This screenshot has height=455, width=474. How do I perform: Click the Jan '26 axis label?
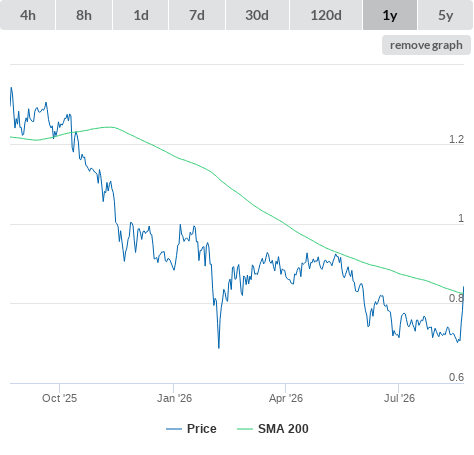point(174,398)
